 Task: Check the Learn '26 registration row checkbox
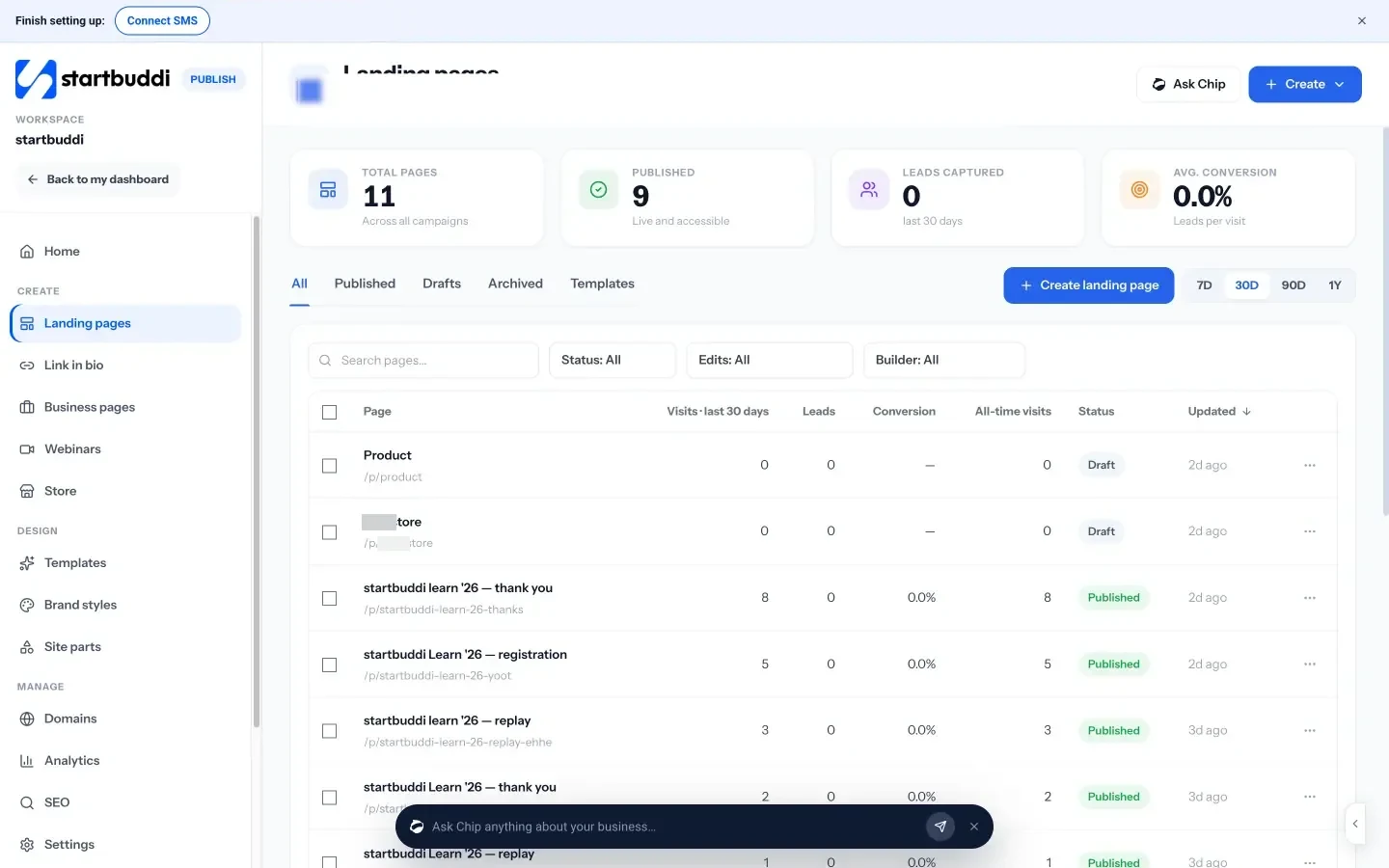tap(330, 665)
